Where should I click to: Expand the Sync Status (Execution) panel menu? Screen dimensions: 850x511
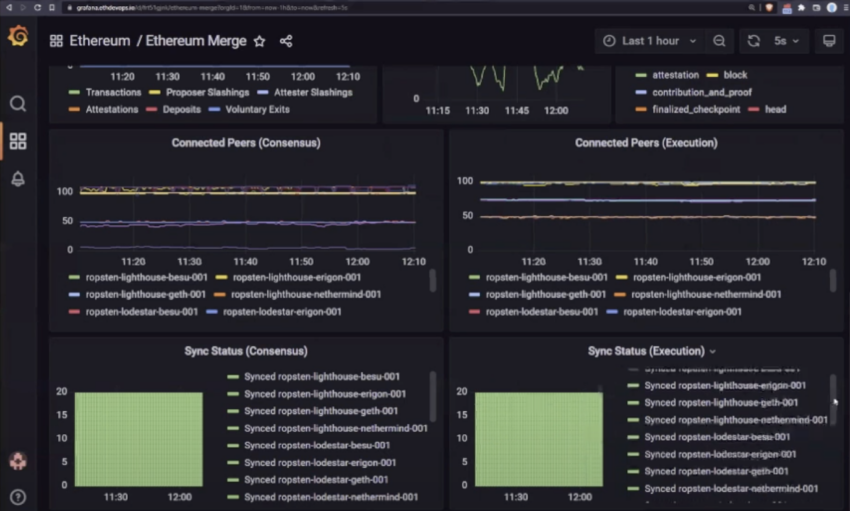(x=713, y=352)
